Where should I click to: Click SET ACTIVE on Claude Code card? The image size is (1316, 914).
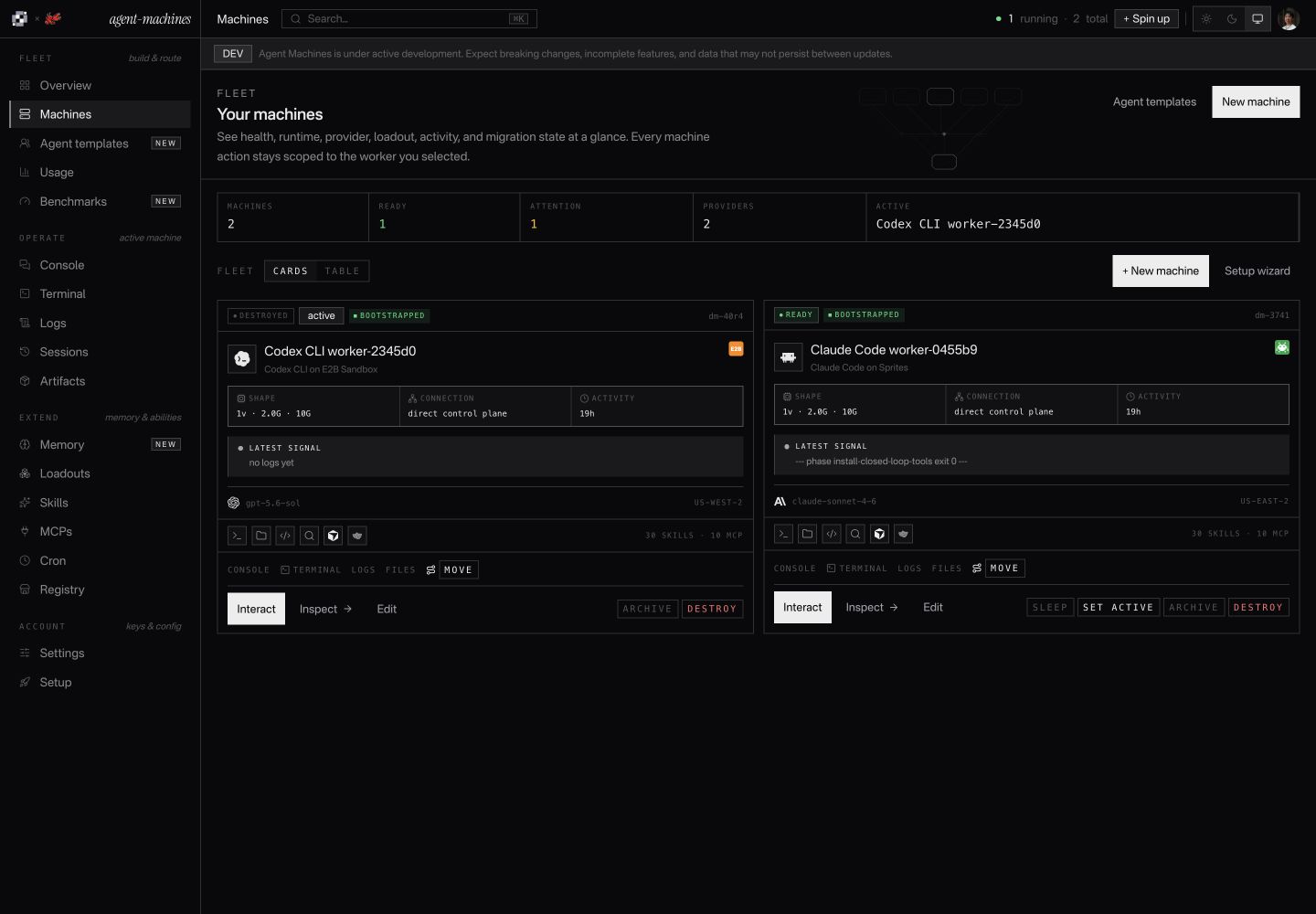1119,607
